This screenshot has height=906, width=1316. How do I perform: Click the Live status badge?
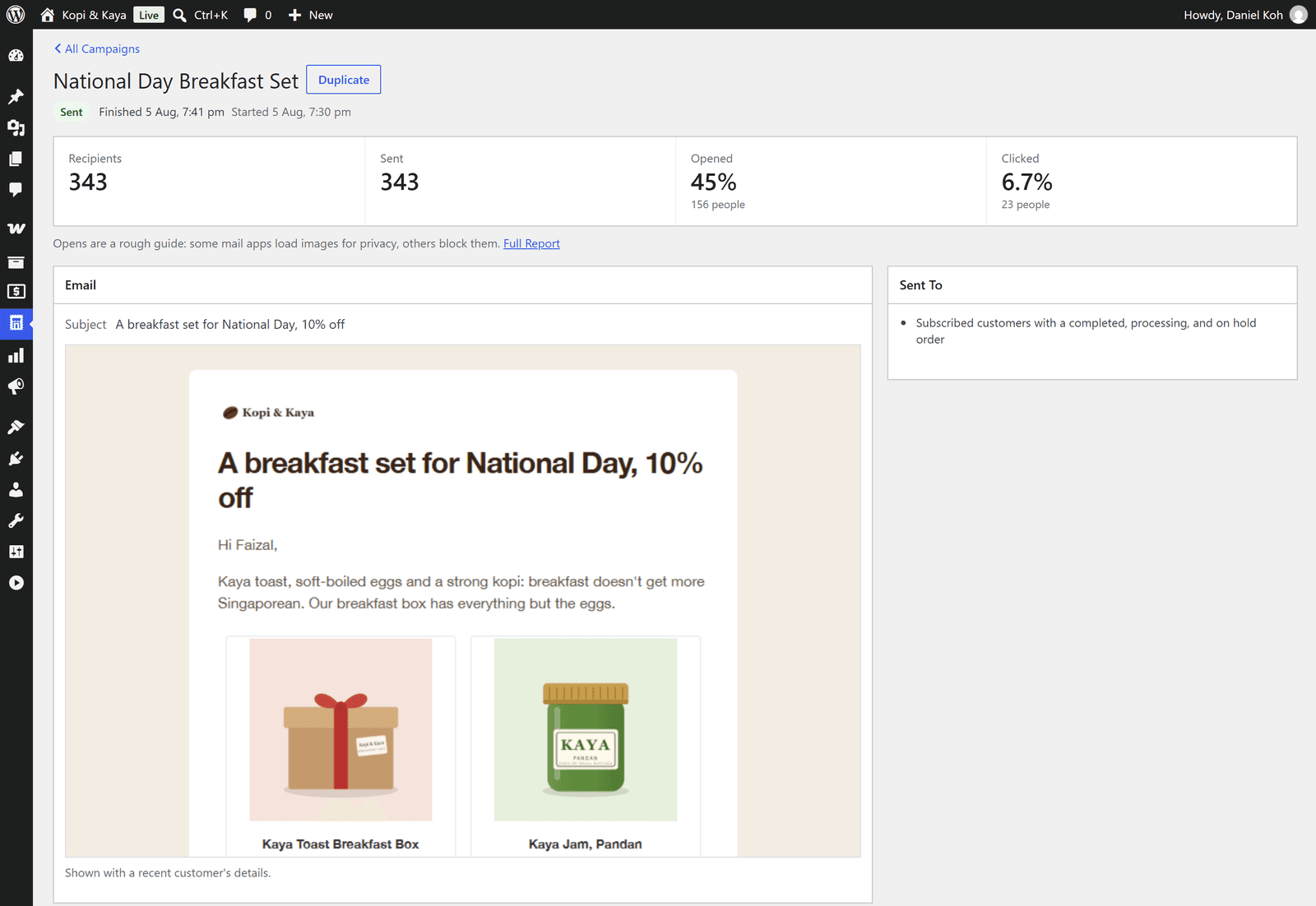tap(149, 15)
